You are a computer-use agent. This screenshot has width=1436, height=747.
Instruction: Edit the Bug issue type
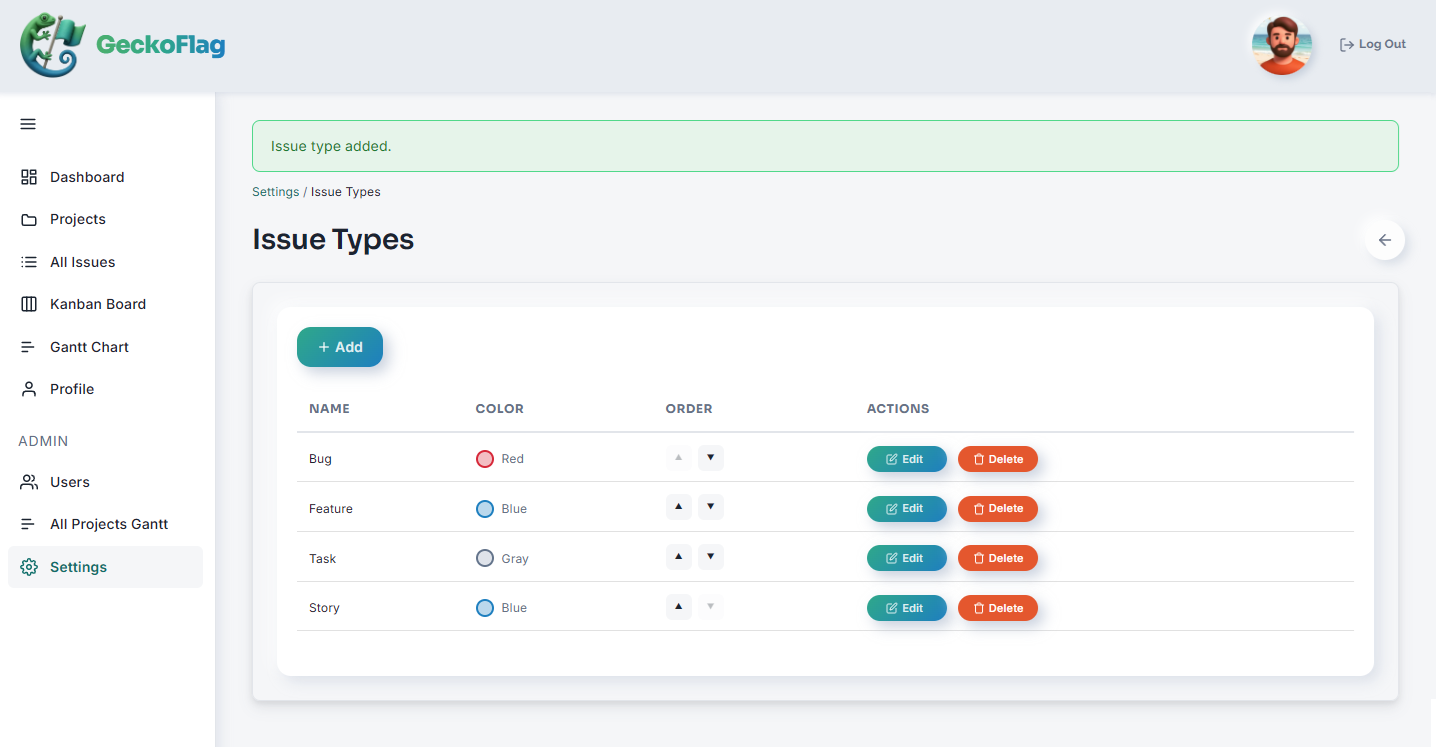(906, 459)
